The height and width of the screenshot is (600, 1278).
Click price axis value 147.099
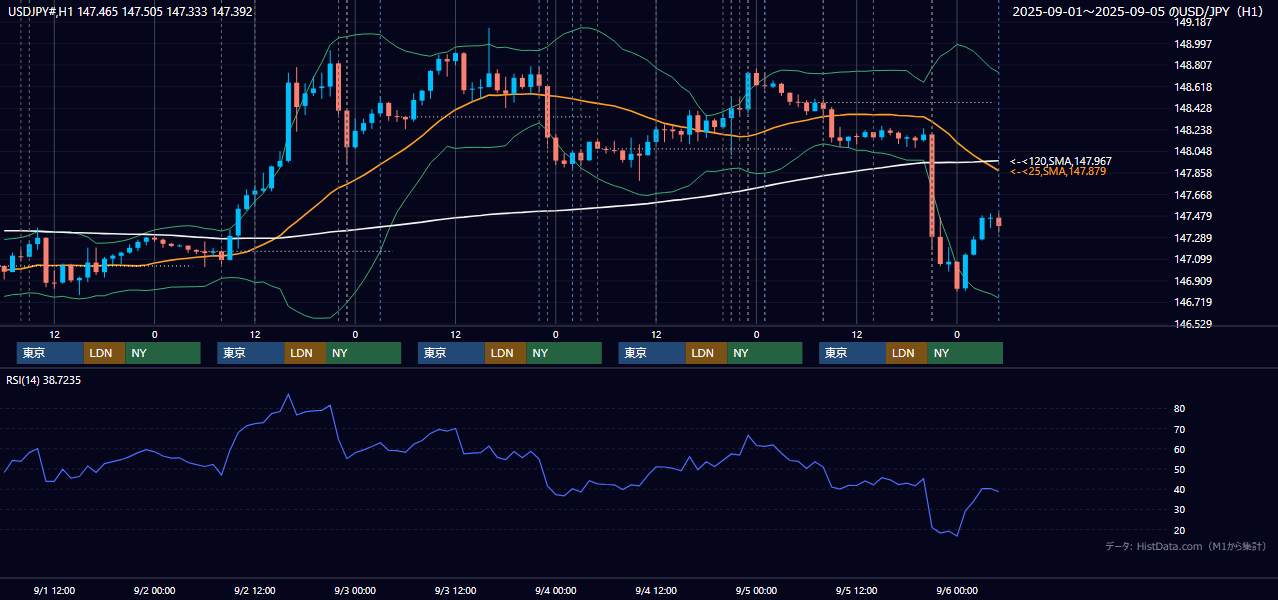pos(1192,259)
